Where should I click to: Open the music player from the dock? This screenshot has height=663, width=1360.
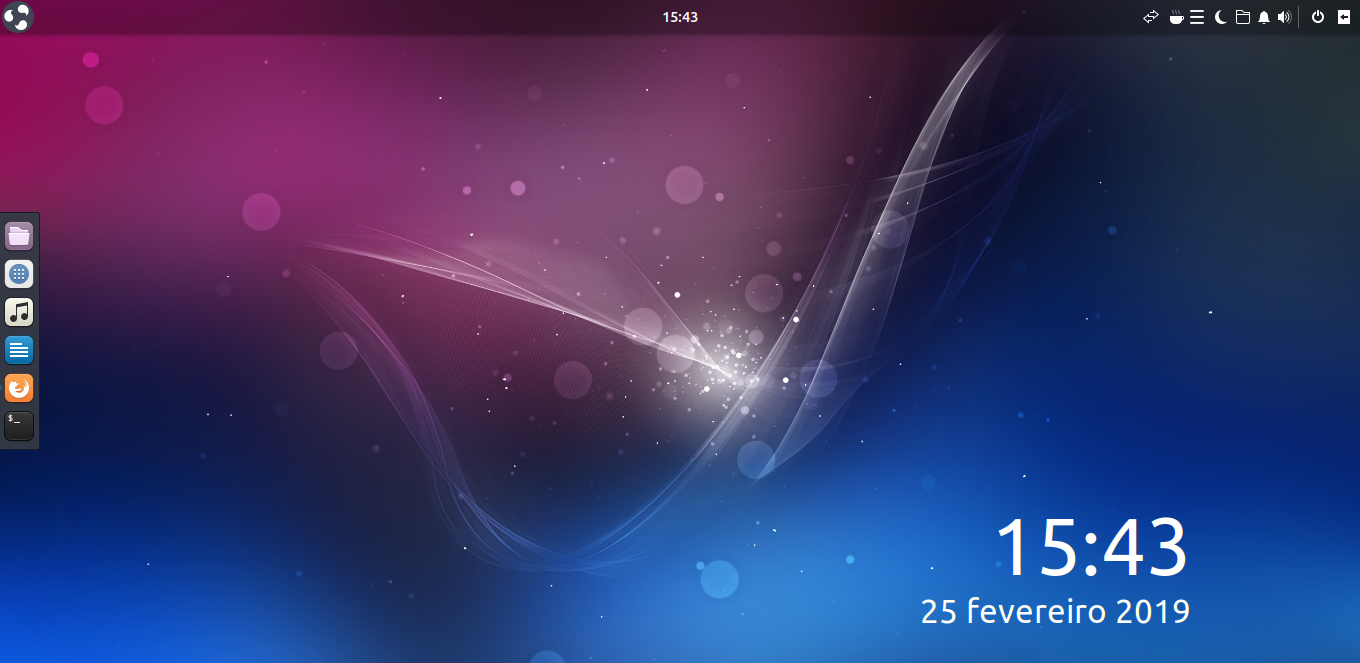19,312
